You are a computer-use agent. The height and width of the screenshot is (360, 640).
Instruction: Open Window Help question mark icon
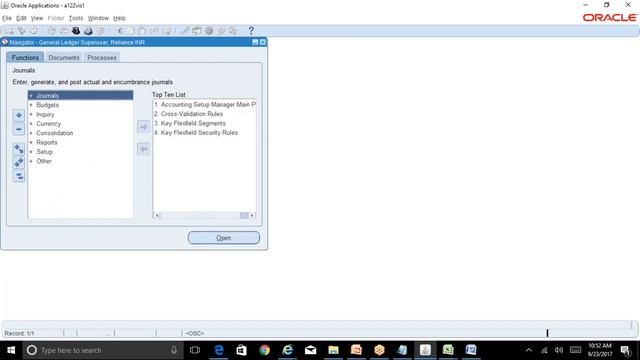[251, 31]
